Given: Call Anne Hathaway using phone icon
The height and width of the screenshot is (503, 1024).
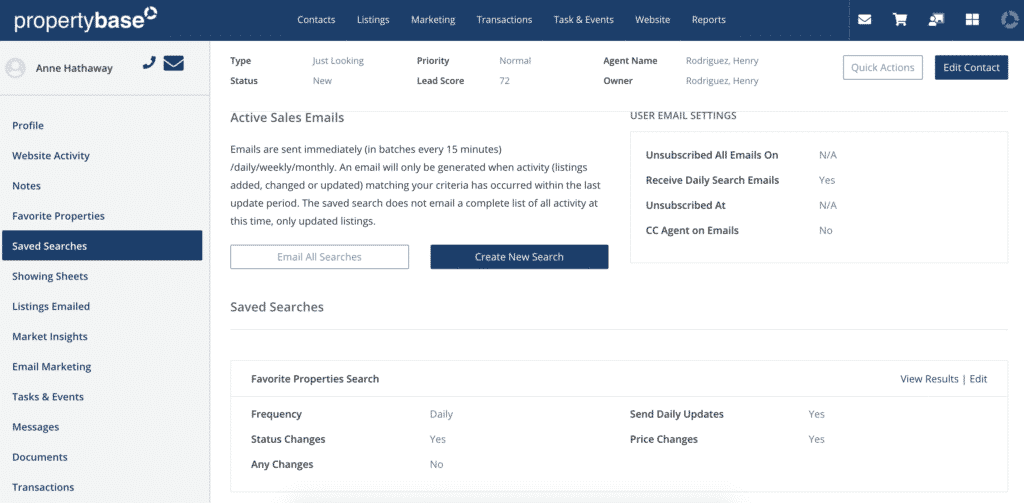Looking at the screenshot, I should pos(149,63).
